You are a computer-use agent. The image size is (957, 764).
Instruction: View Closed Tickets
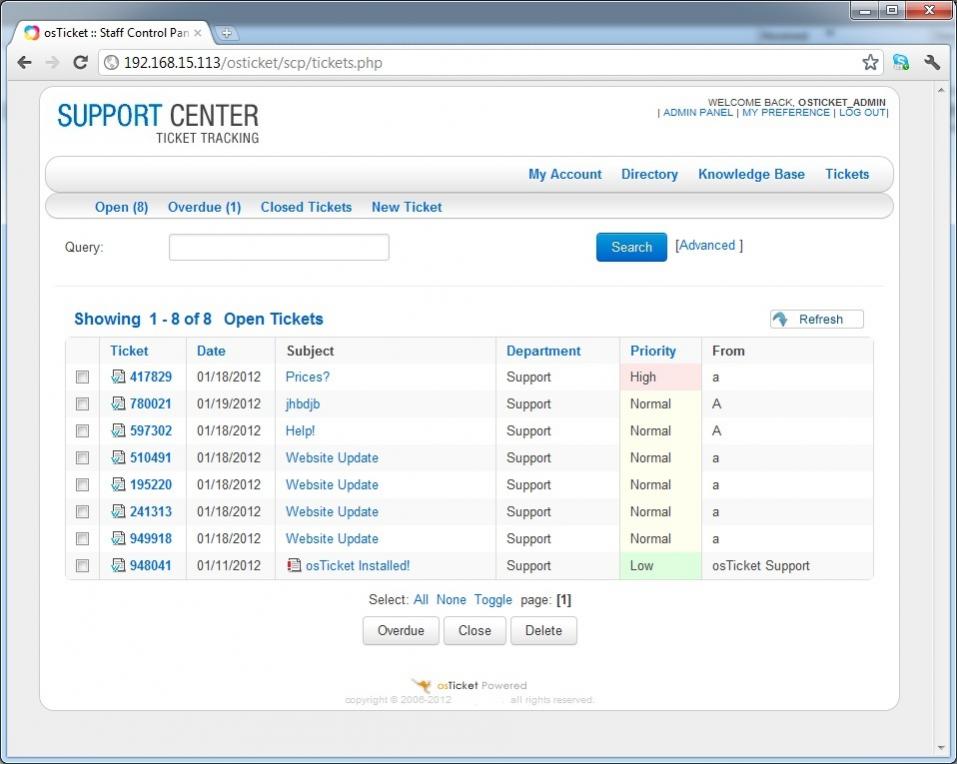[x=306, y=207]
